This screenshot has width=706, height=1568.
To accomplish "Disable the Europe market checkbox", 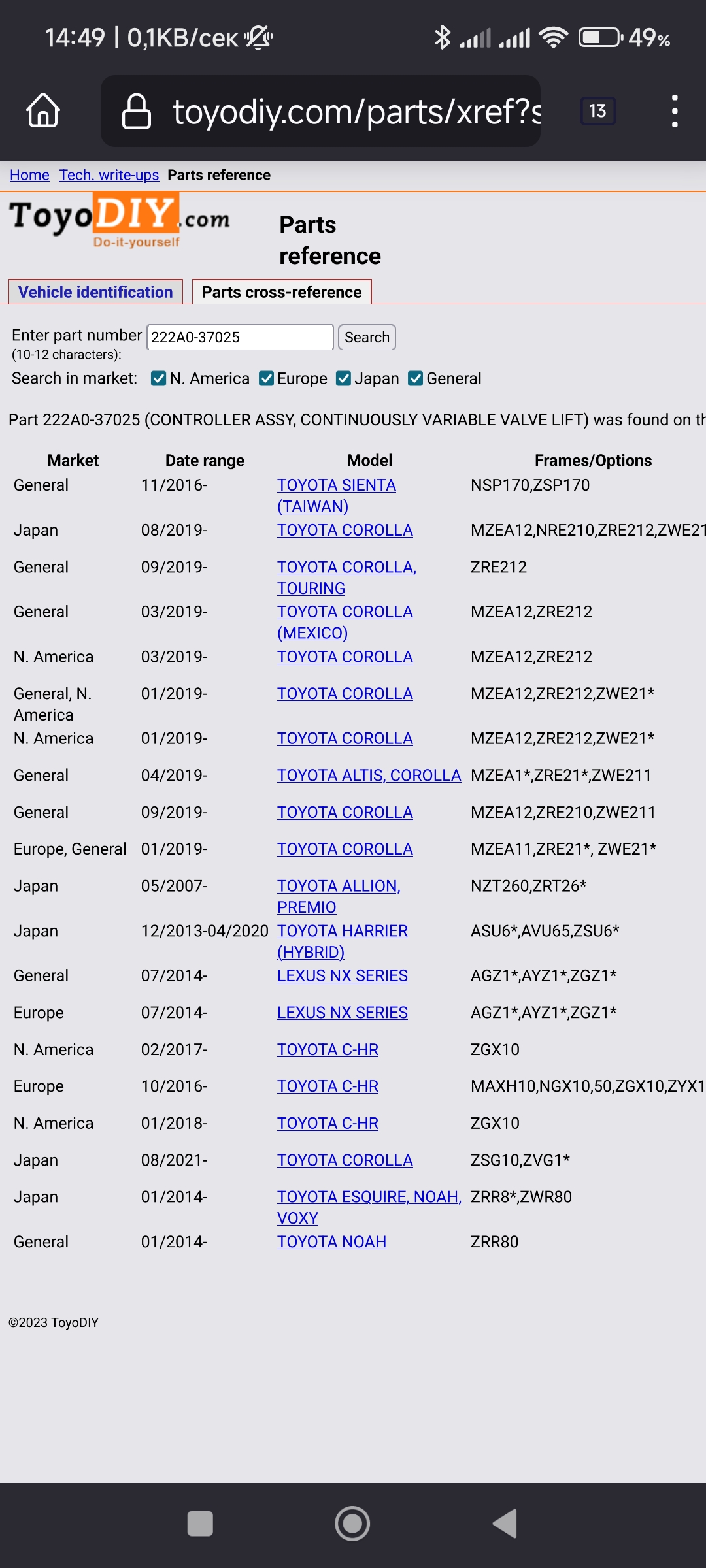I will 266,378.
